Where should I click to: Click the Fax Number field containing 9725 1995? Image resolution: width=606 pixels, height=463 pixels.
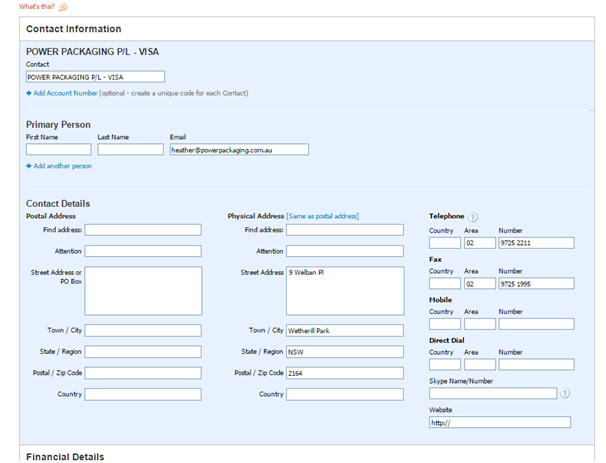pyautogui.click(x=535, y=283)
